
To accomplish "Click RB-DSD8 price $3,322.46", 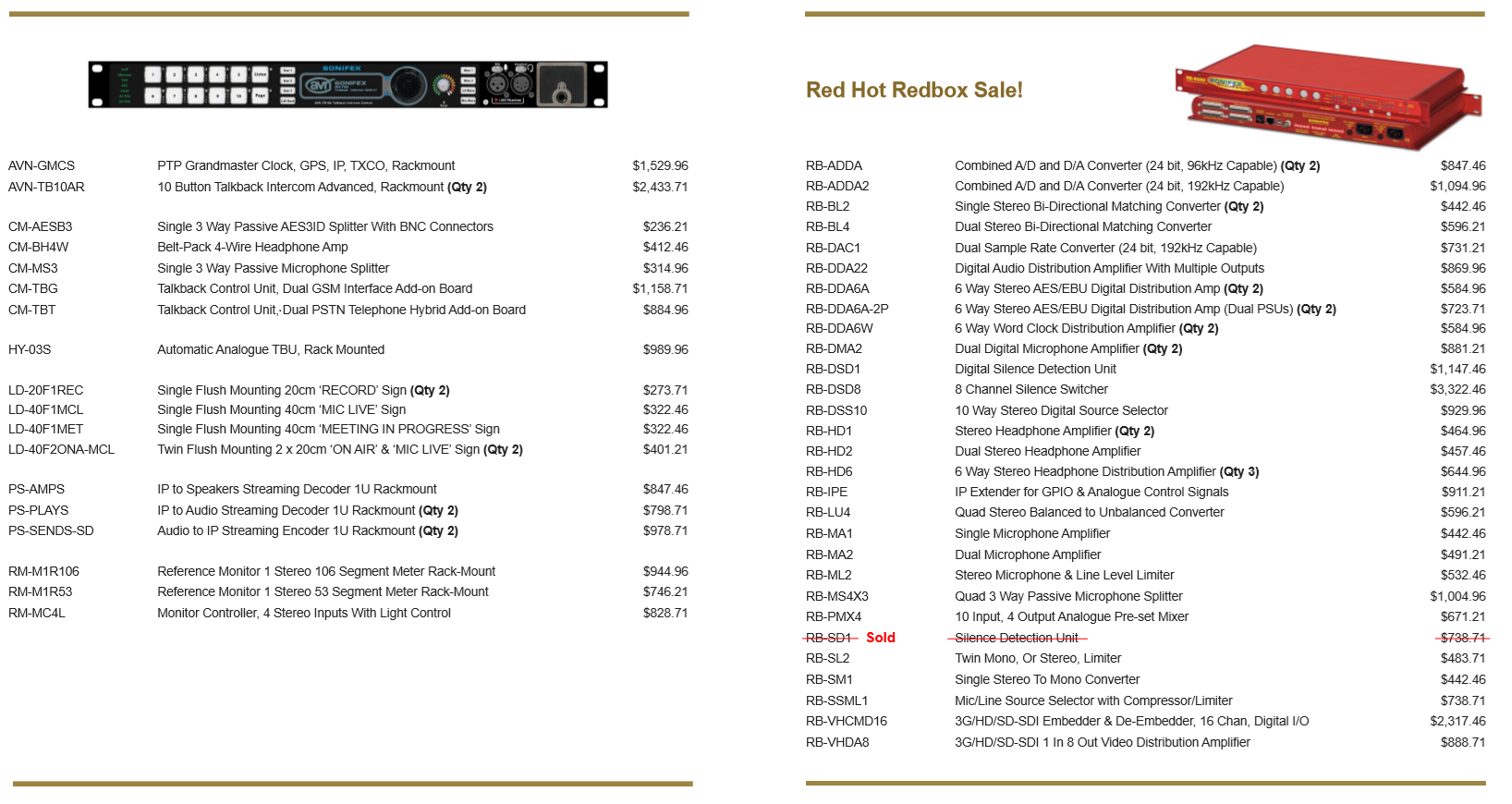I will (1458, 389).
